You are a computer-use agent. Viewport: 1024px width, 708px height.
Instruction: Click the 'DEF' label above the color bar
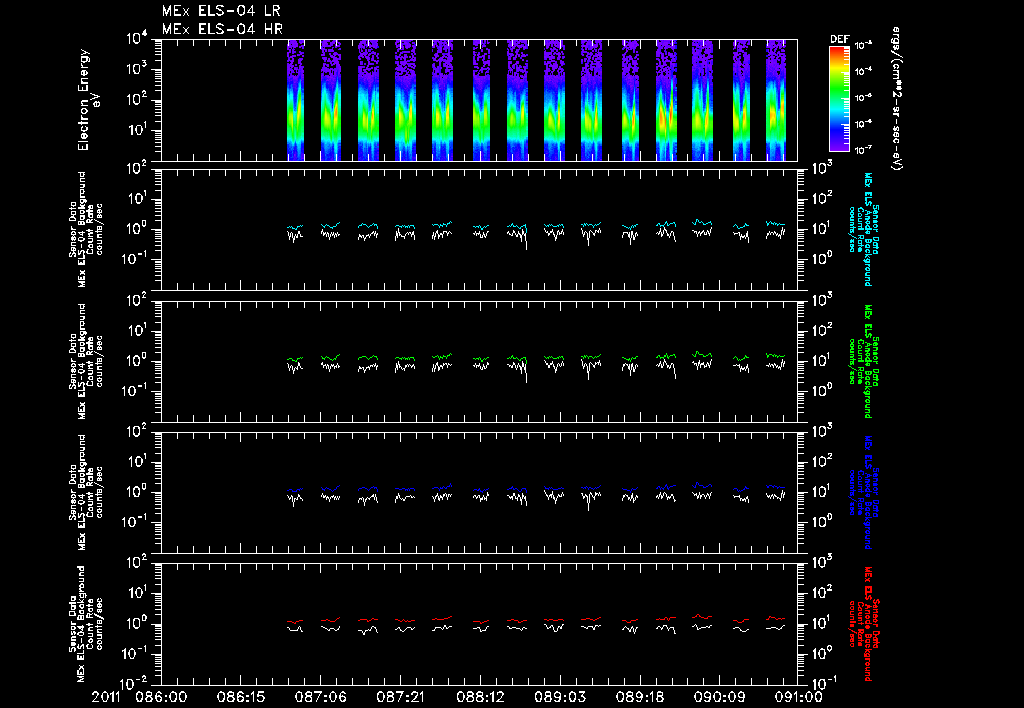[839, 39]
